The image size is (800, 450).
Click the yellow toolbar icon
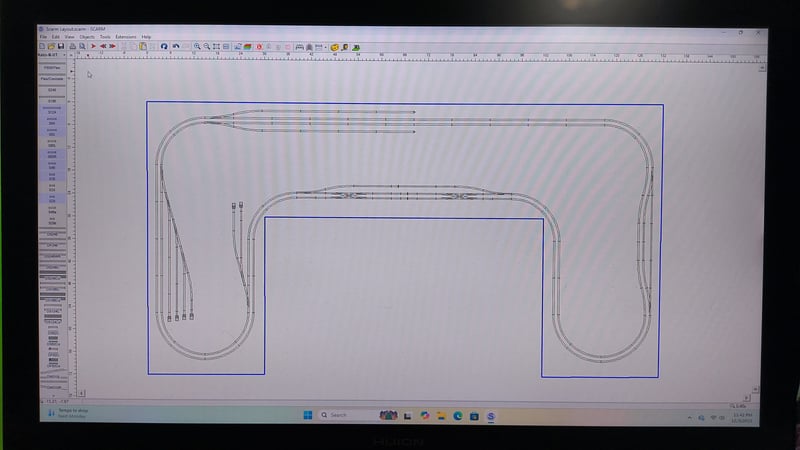tap(334, 47)
